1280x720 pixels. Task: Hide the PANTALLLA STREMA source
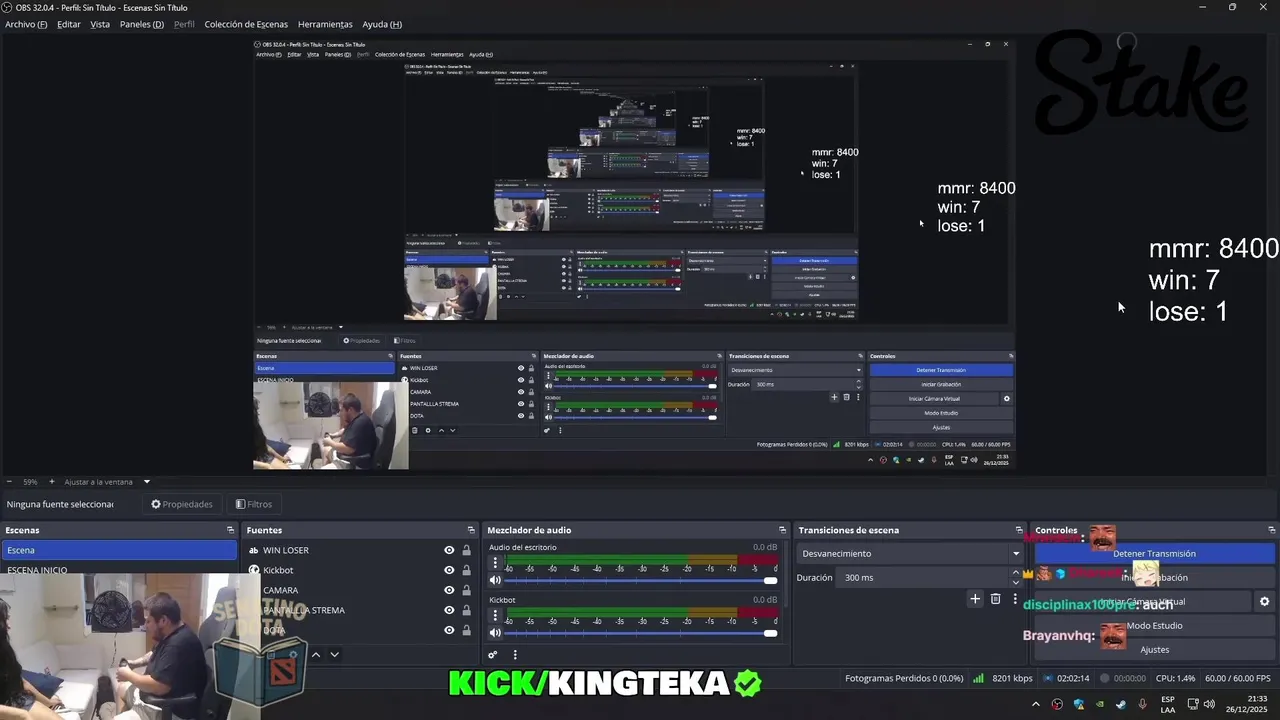(x=449, y=610)
